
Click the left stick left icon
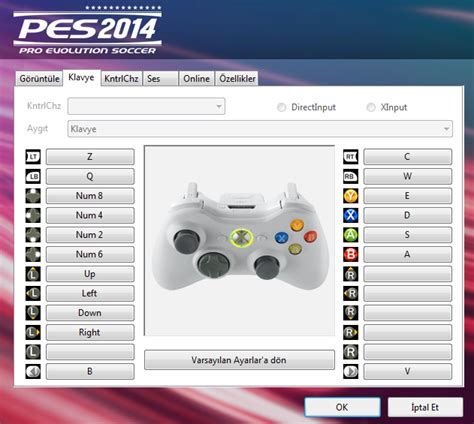coord(33,293)
